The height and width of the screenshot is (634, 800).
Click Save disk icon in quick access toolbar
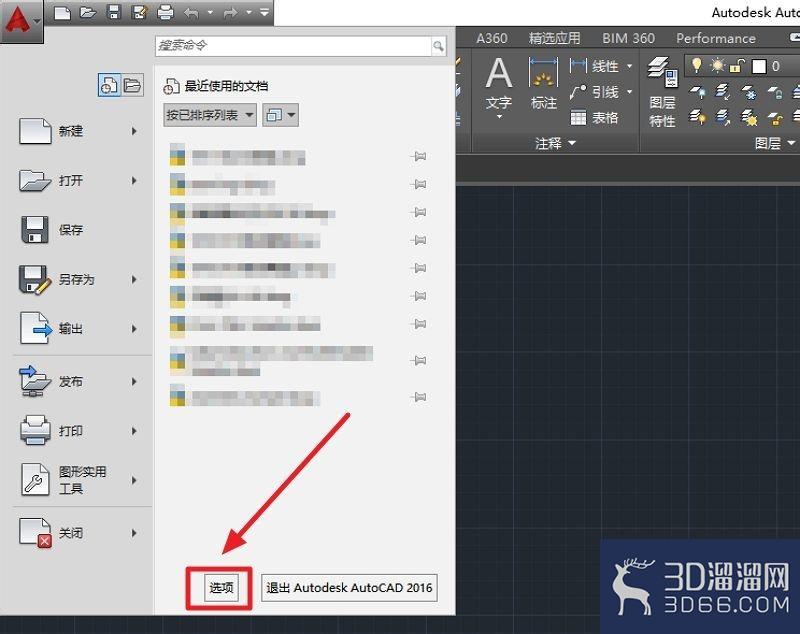(114, 12)
